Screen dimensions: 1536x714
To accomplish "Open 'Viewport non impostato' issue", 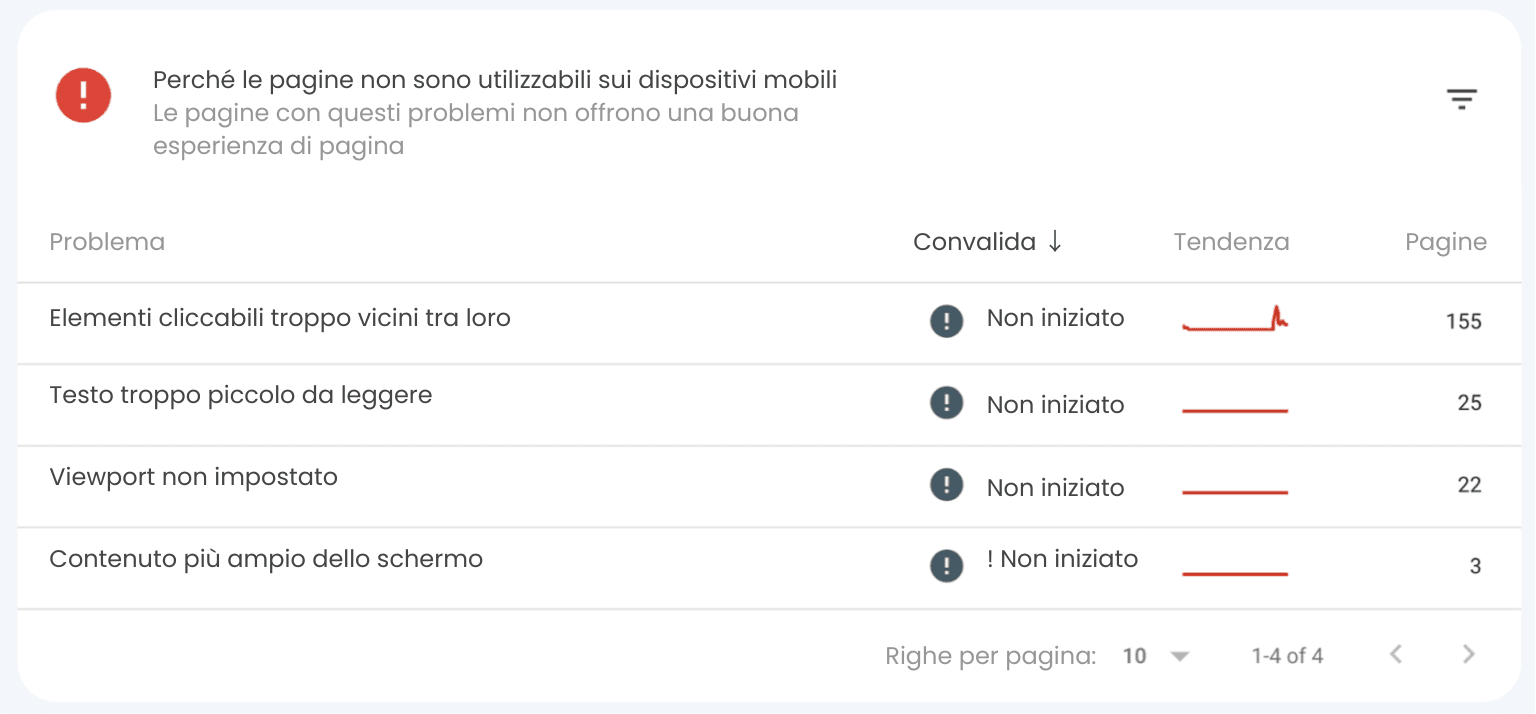I will tap(194, 478).
